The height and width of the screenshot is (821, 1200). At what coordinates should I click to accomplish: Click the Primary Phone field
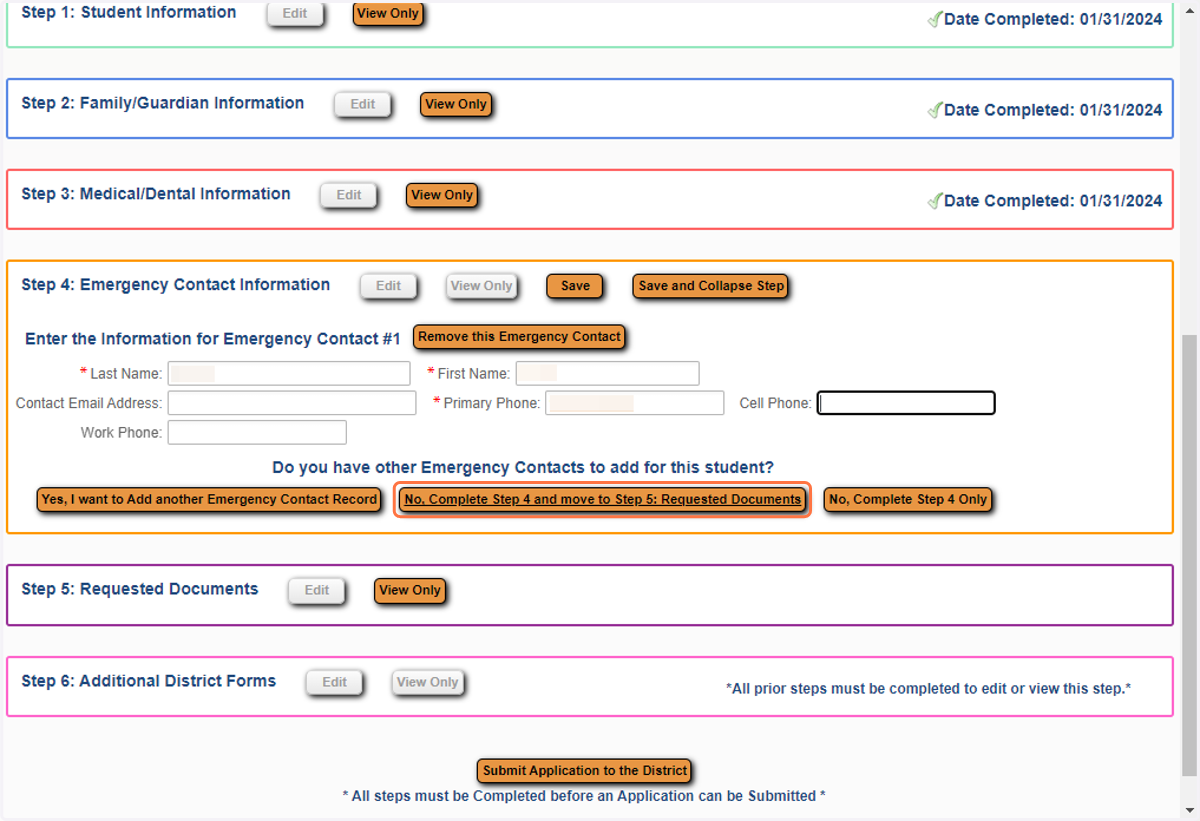click(x=635, y=403)
